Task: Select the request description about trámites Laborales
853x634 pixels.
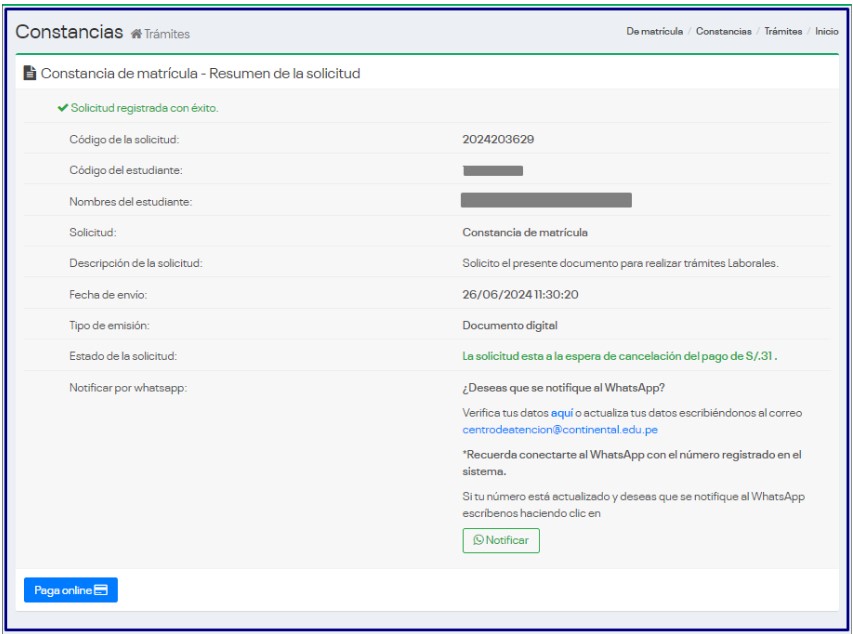Action: click(x=619, y=263)
